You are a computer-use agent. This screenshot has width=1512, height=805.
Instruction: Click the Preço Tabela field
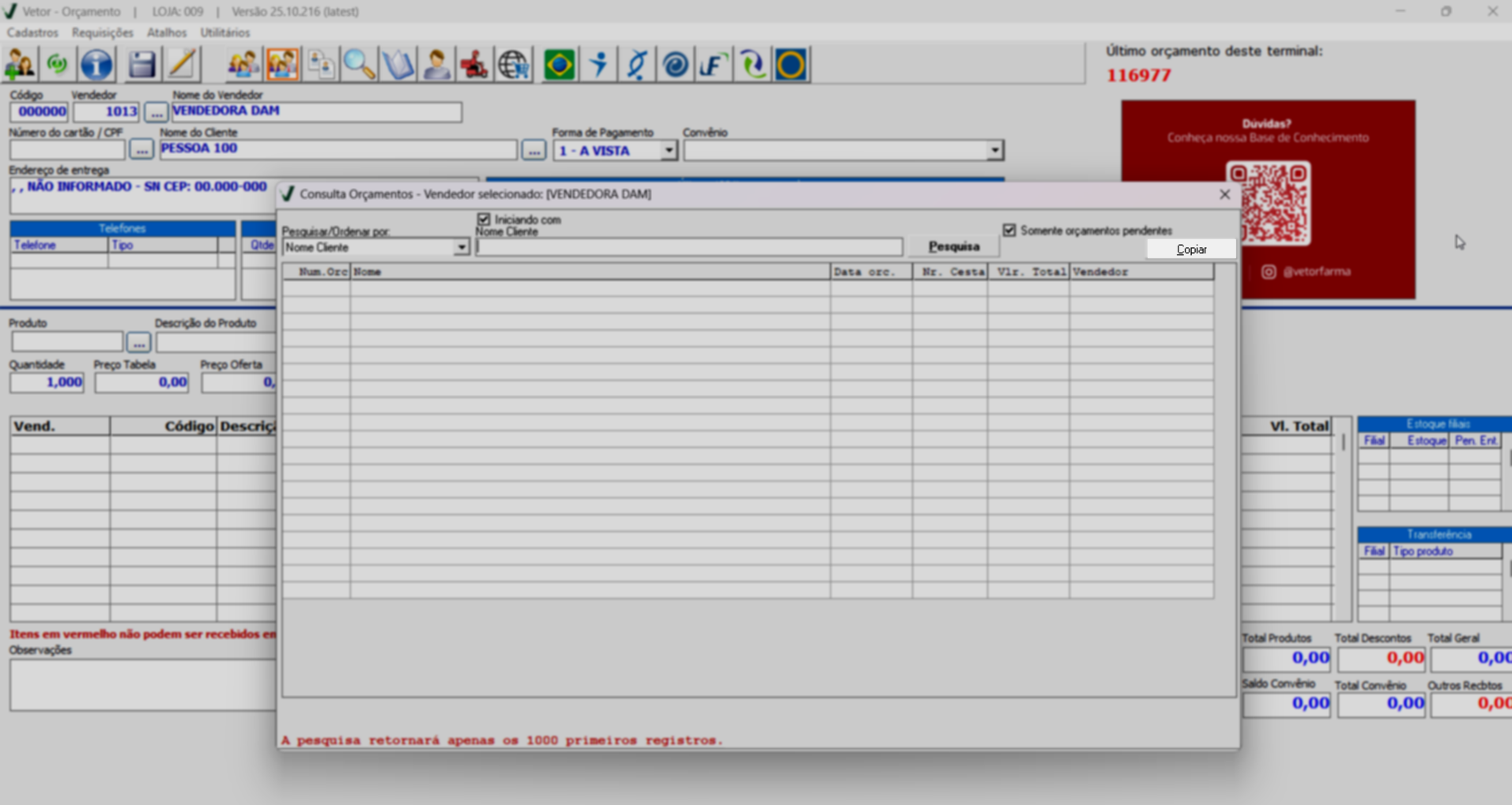point(141,382)
